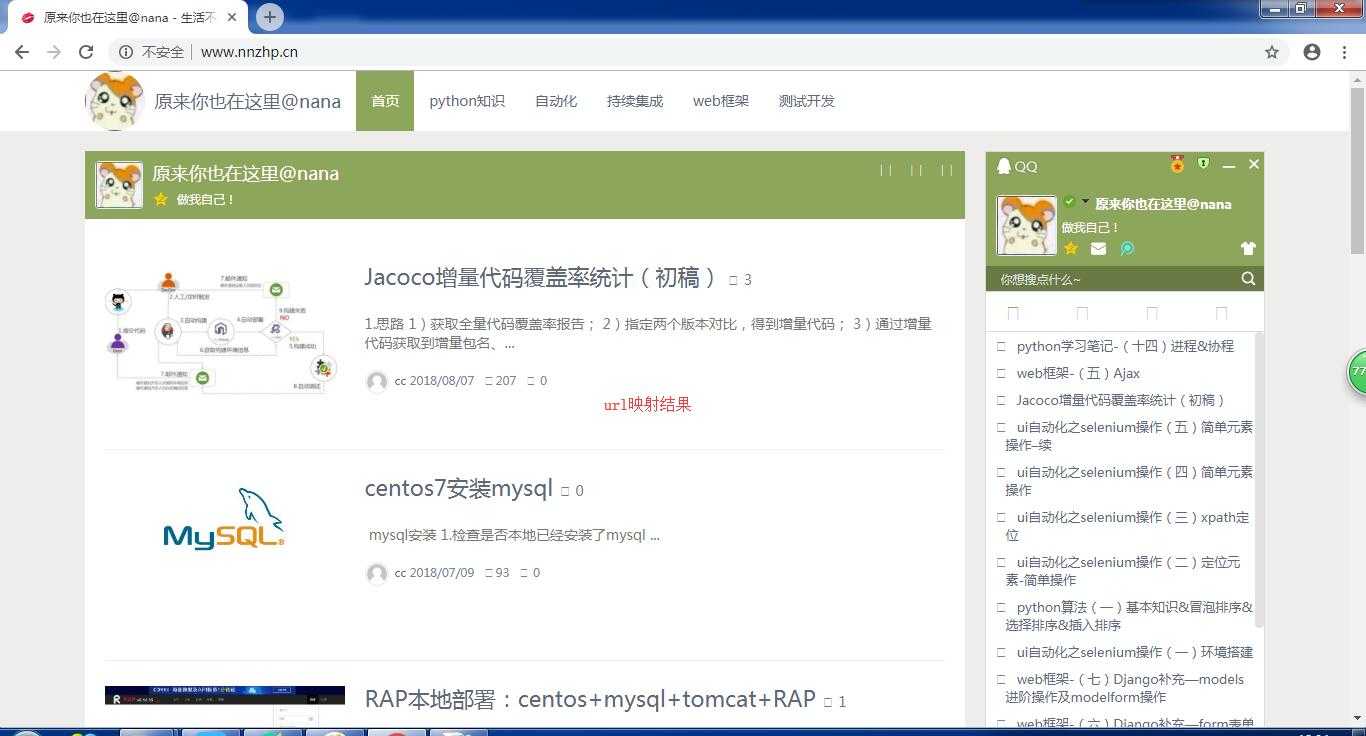Click view count 93 on centos7 post

coord(498,573)
